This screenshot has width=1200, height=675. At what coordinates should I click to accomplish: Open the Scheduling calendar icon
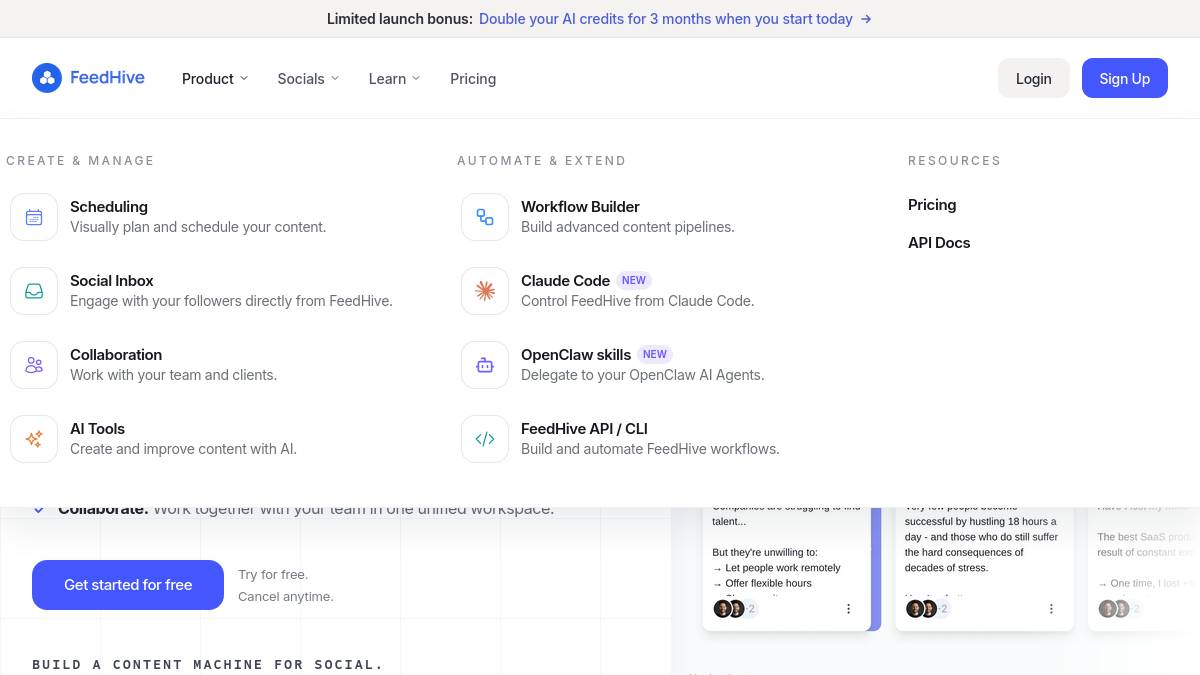(34, 217)
